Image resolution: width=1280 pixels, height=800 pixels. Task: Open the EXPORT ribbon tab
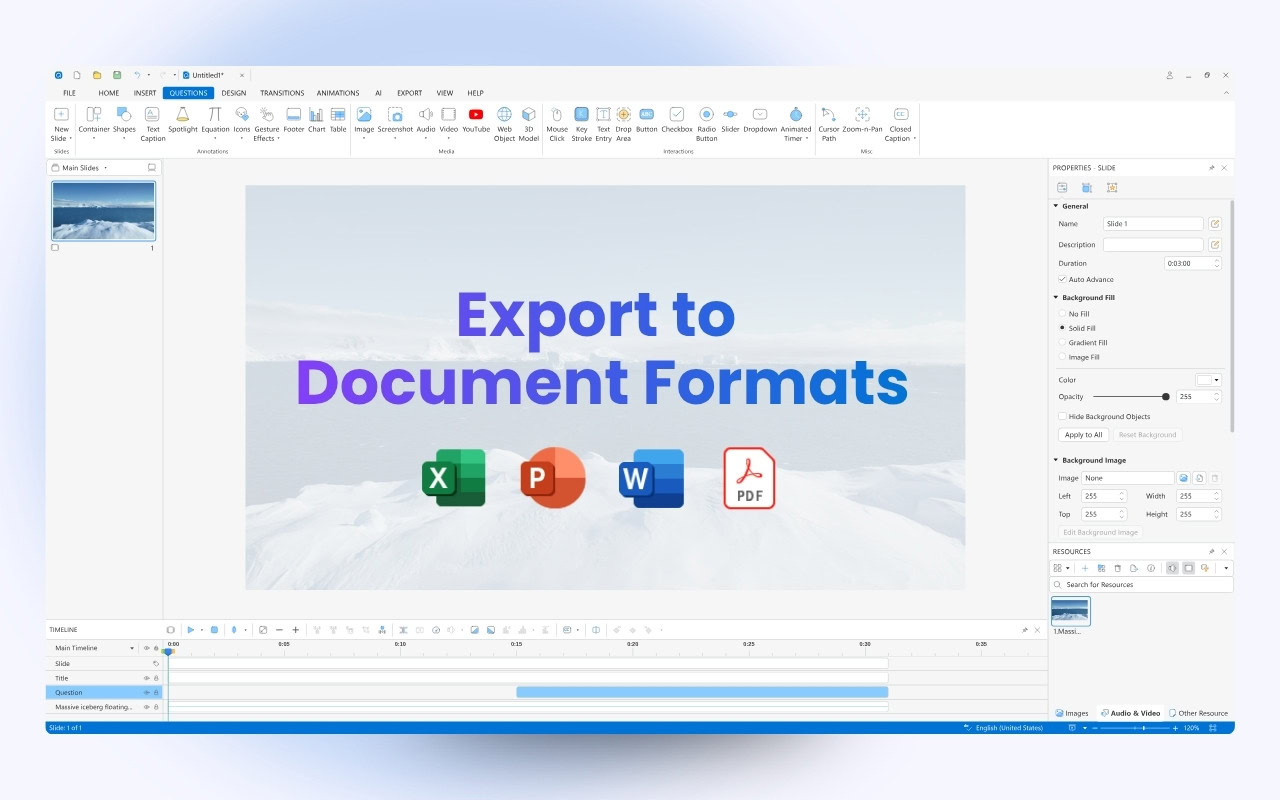click(x=409, y=92)
